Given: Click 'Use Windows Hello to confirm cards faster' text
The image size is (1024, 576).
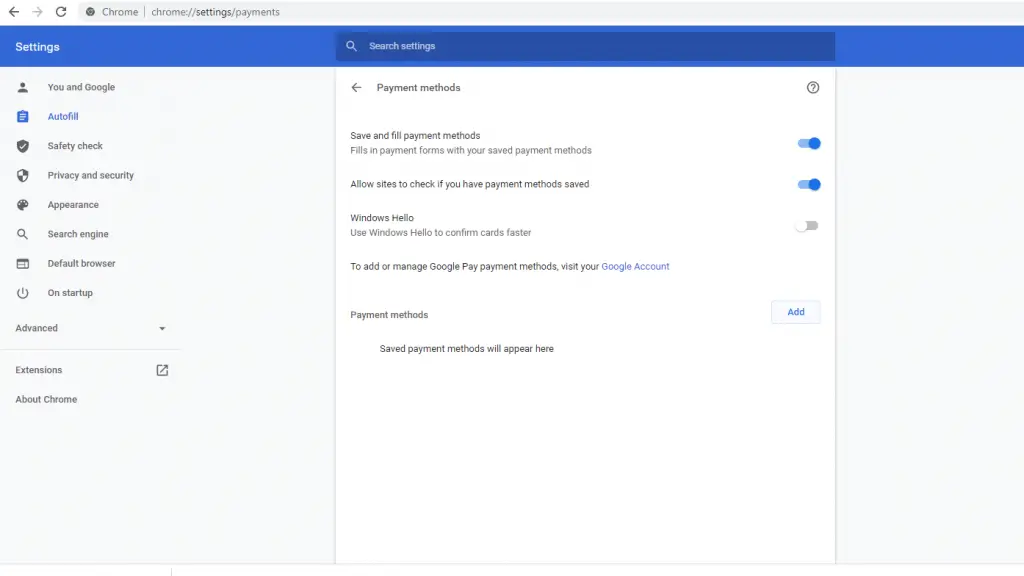Looking at the screenshot, I should (x=441, y=232).
